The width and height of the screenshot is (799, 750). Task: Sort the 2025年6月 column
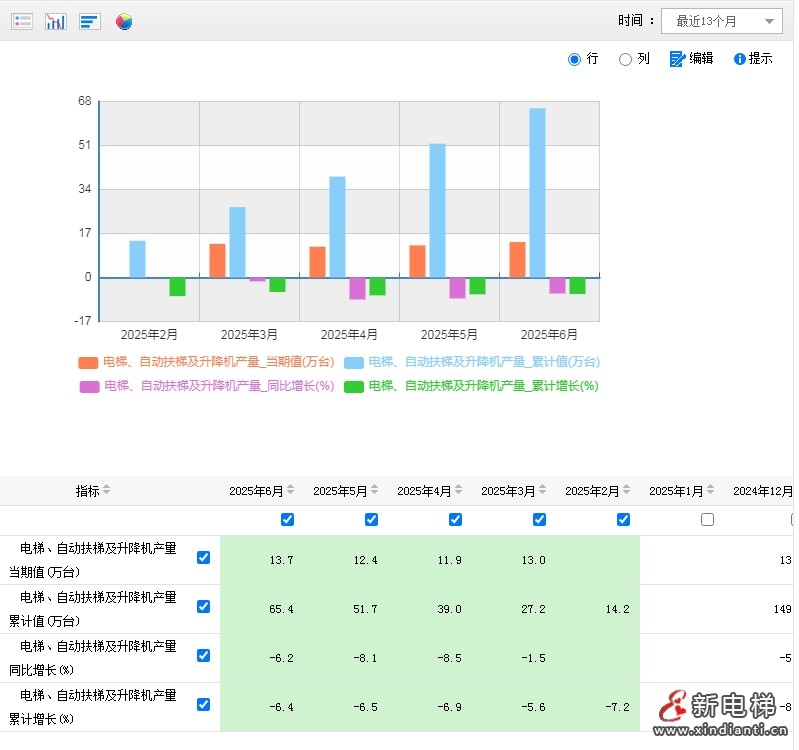point(291,490)
